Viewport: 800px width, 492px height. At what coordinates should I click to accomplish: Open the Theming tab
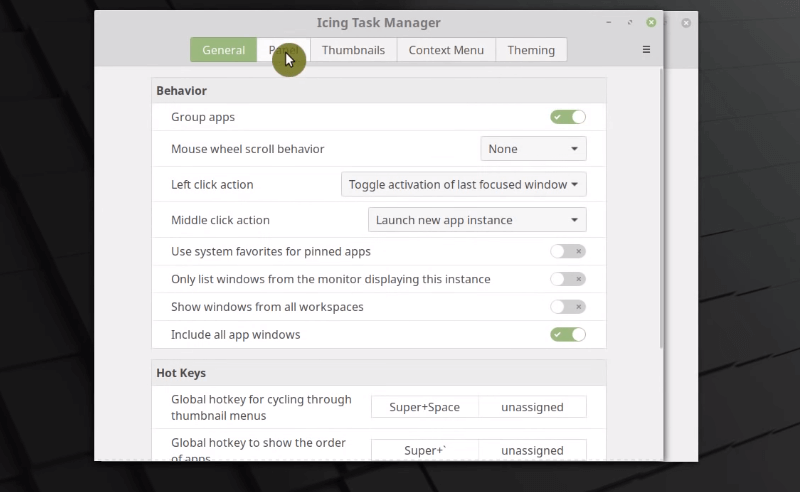531,50
